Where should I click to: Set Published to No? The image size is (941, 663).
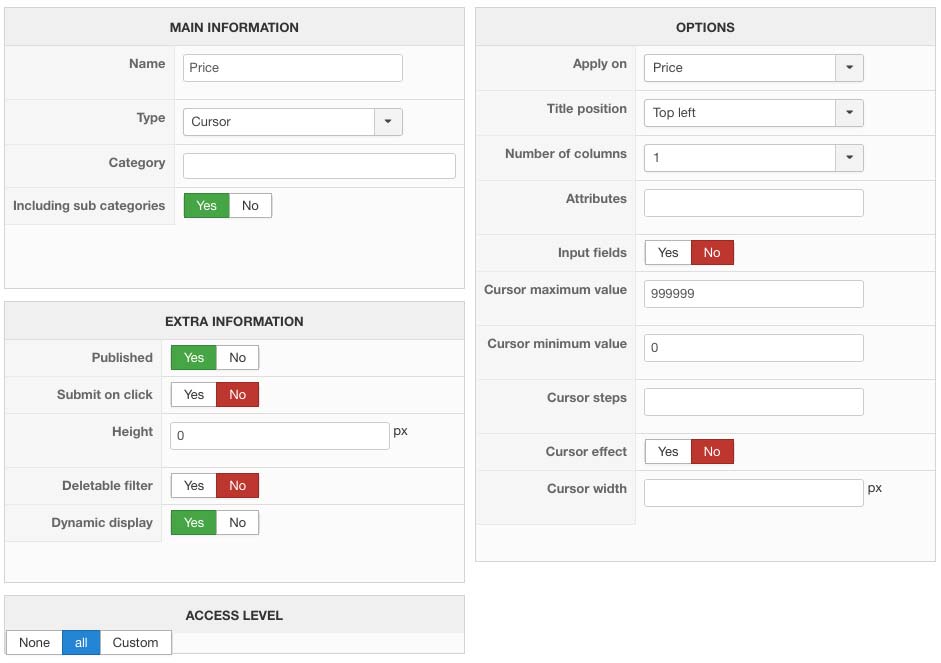(x=237, y=358)
